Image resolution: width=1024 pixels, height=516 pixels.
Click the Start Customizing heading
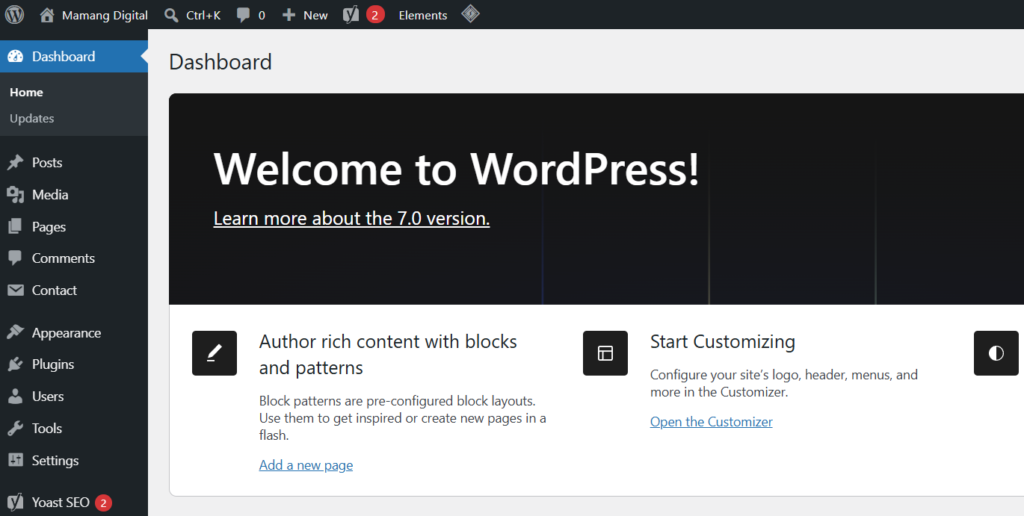tap(722, 342)
